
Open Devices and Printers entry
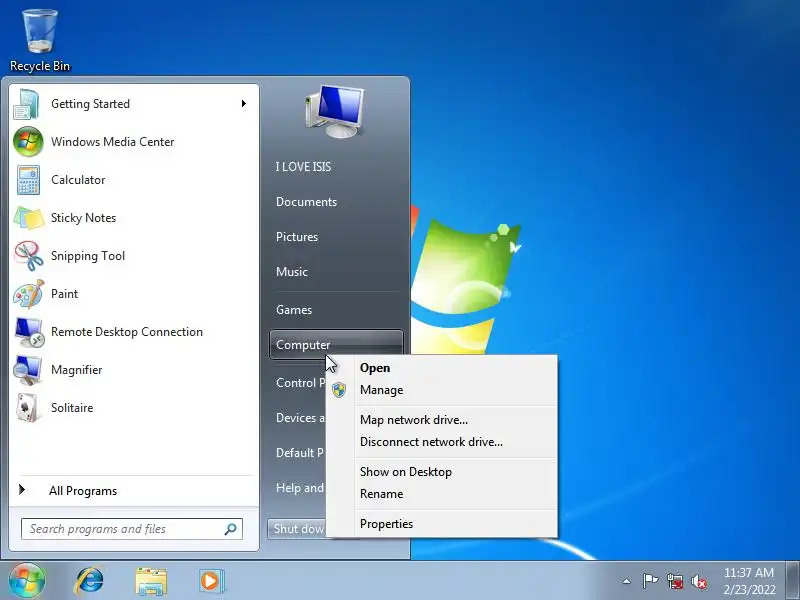301,418
